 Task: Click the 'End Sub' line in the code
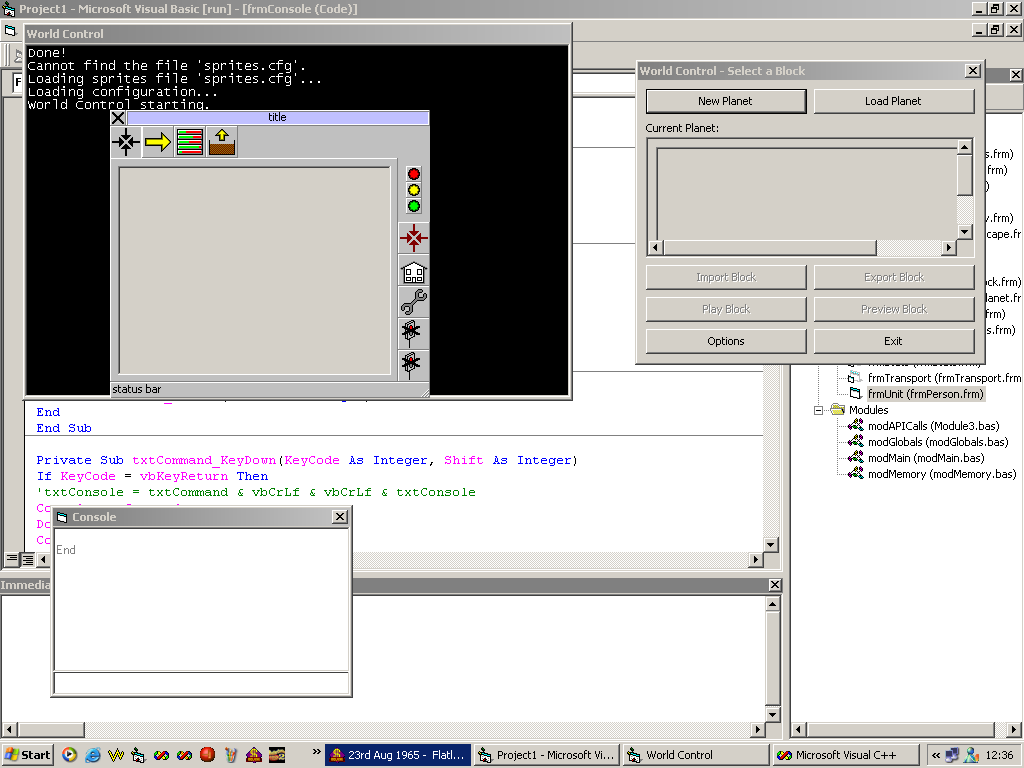pyautogui.click(x=64, y=428)
